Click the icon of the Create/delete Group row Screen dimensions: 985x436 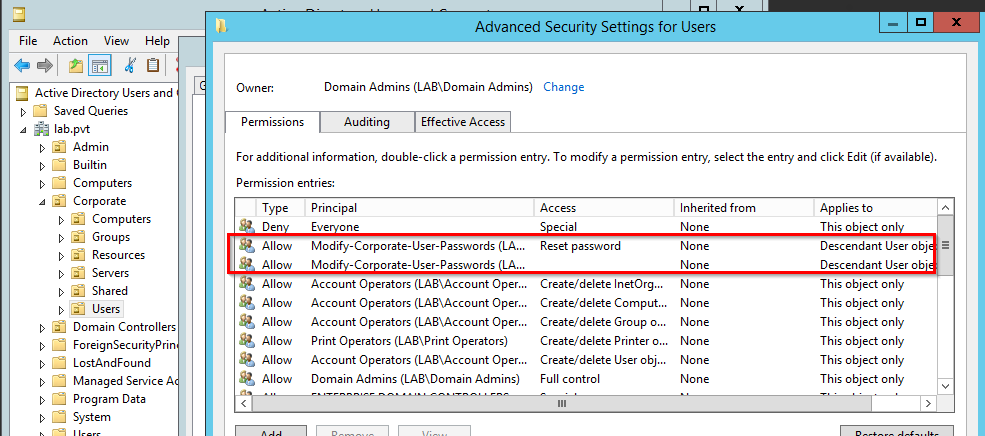click(x=246, y=322)
